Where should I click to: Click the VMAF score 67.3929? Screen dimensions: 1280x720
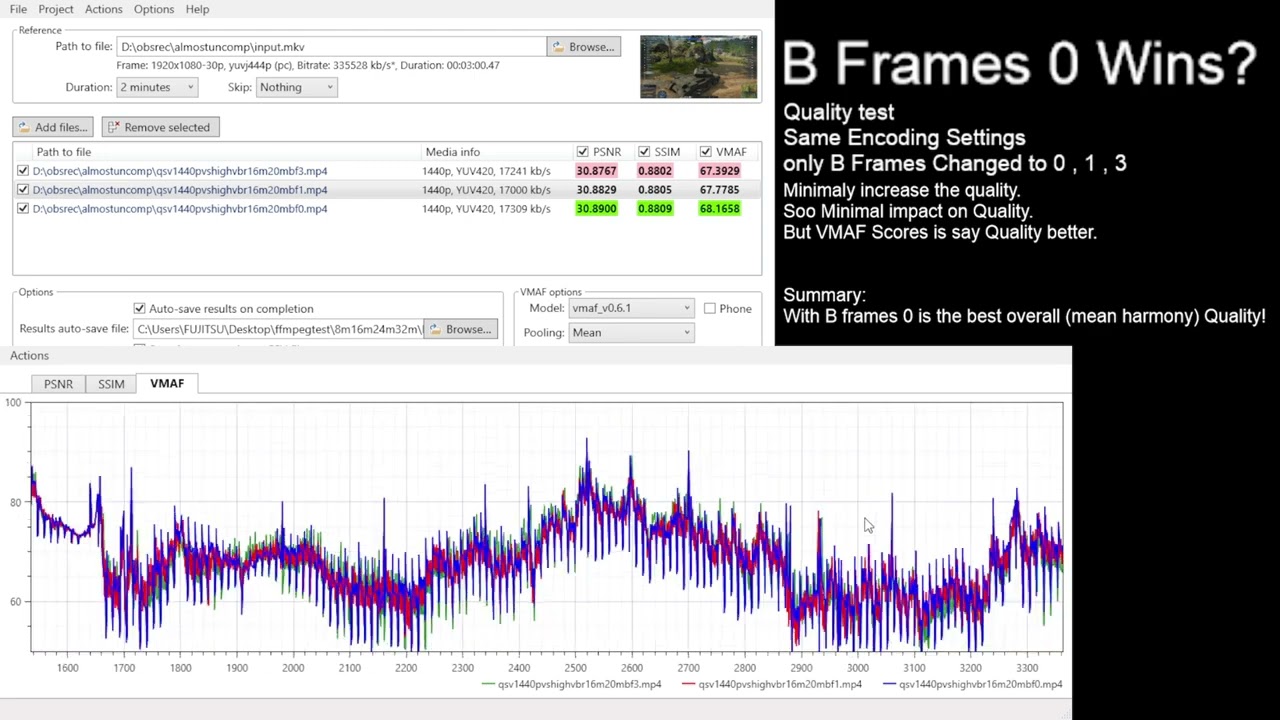coord(720,171)
